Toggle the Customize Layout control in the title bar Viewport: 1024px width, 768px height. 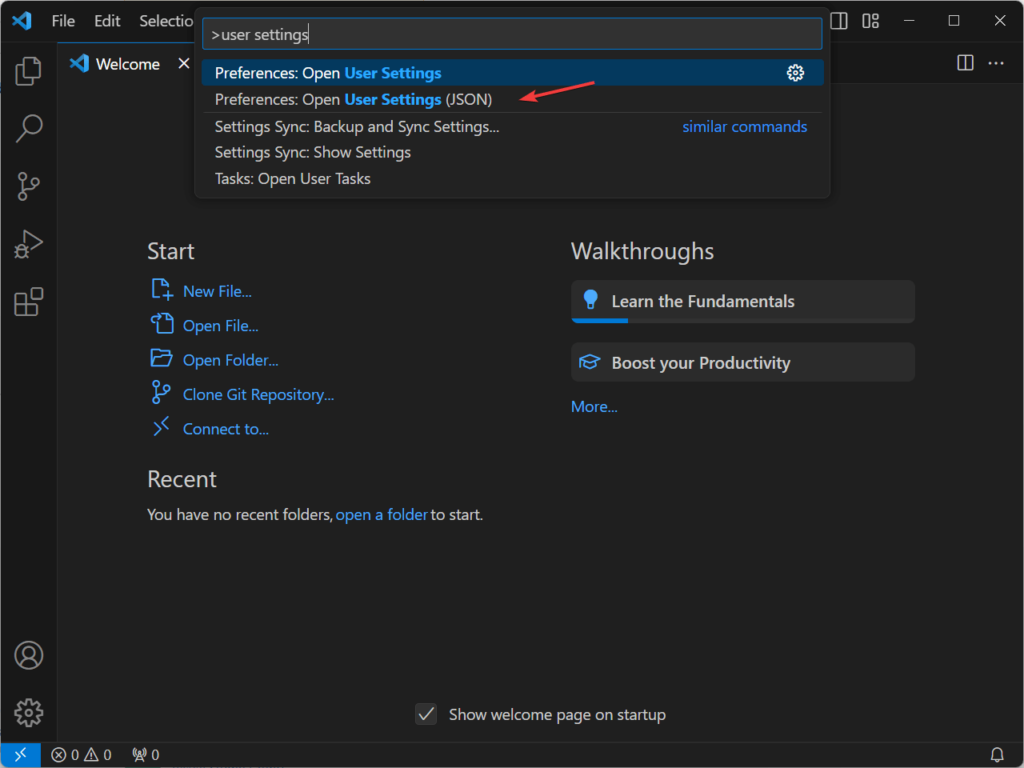point(870,20)
